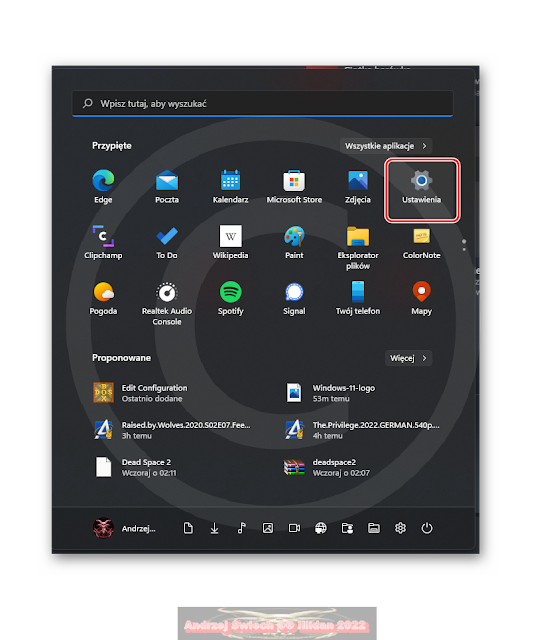Launch Realtek Audio Console
Screen dimensions: 555x640
pos(167,303)
